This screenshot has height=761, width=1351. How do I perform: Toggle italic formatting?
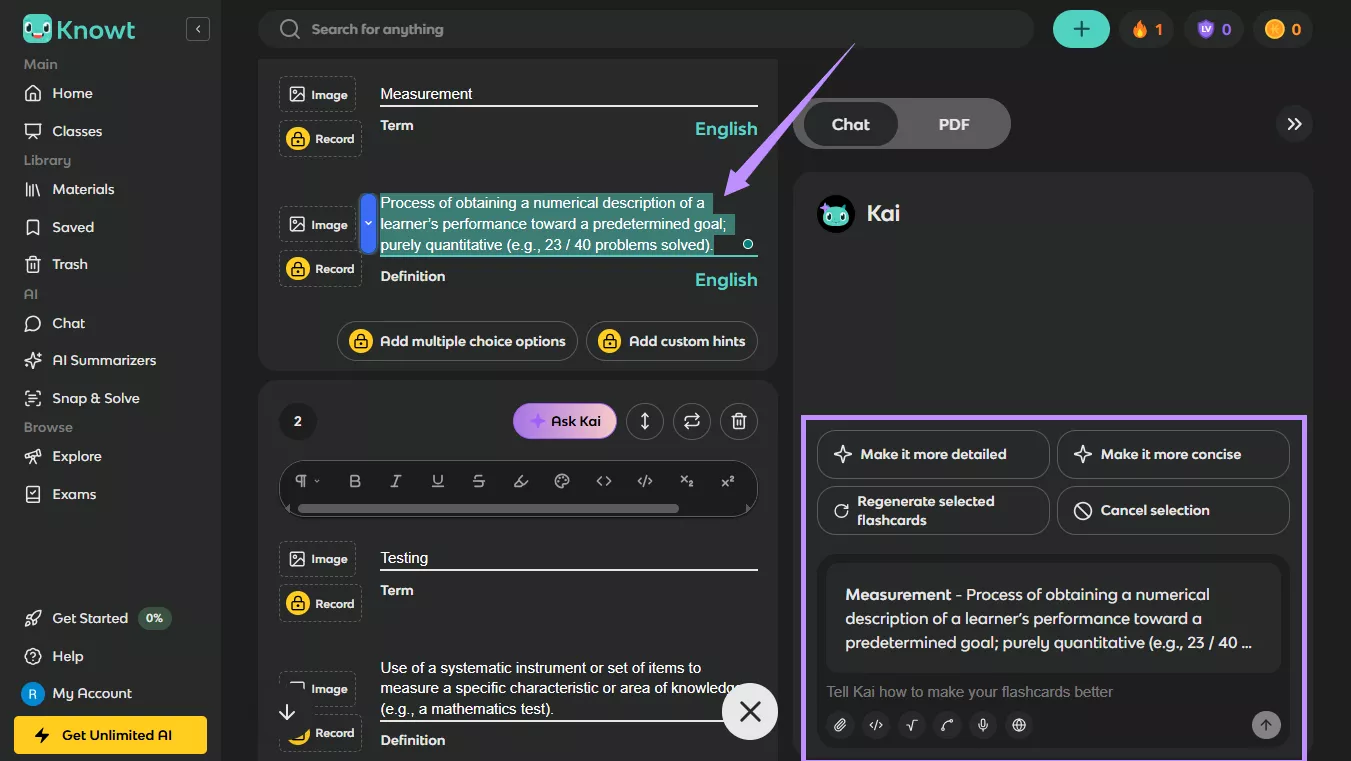click(x=396, y=481)
